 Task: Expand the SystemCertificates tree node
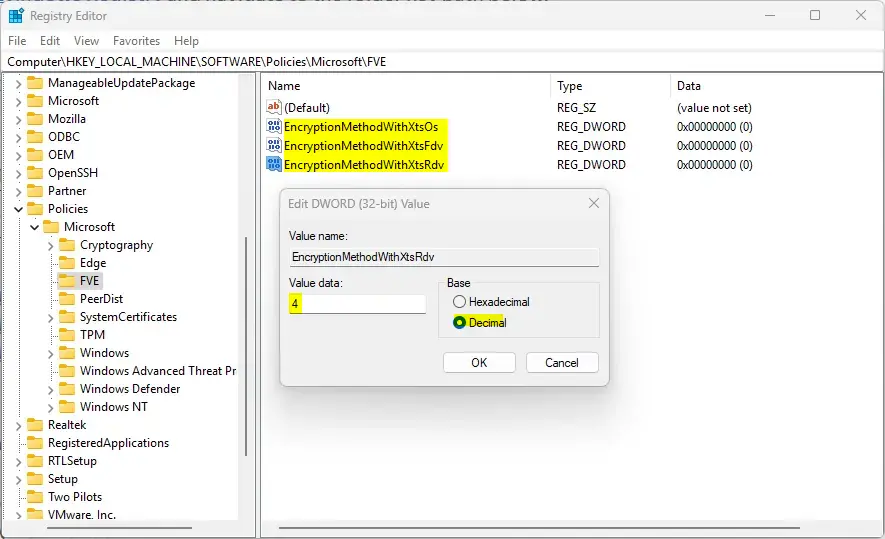pyautogui.click(x=50, y=318)
